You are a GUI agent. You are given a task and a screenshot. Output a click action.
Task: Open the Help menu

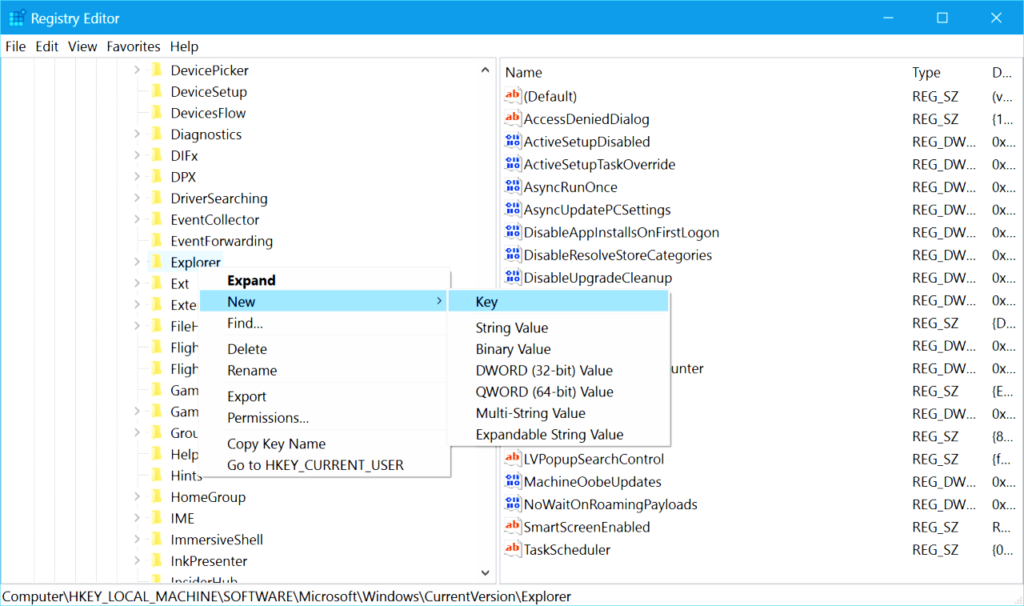184,46
